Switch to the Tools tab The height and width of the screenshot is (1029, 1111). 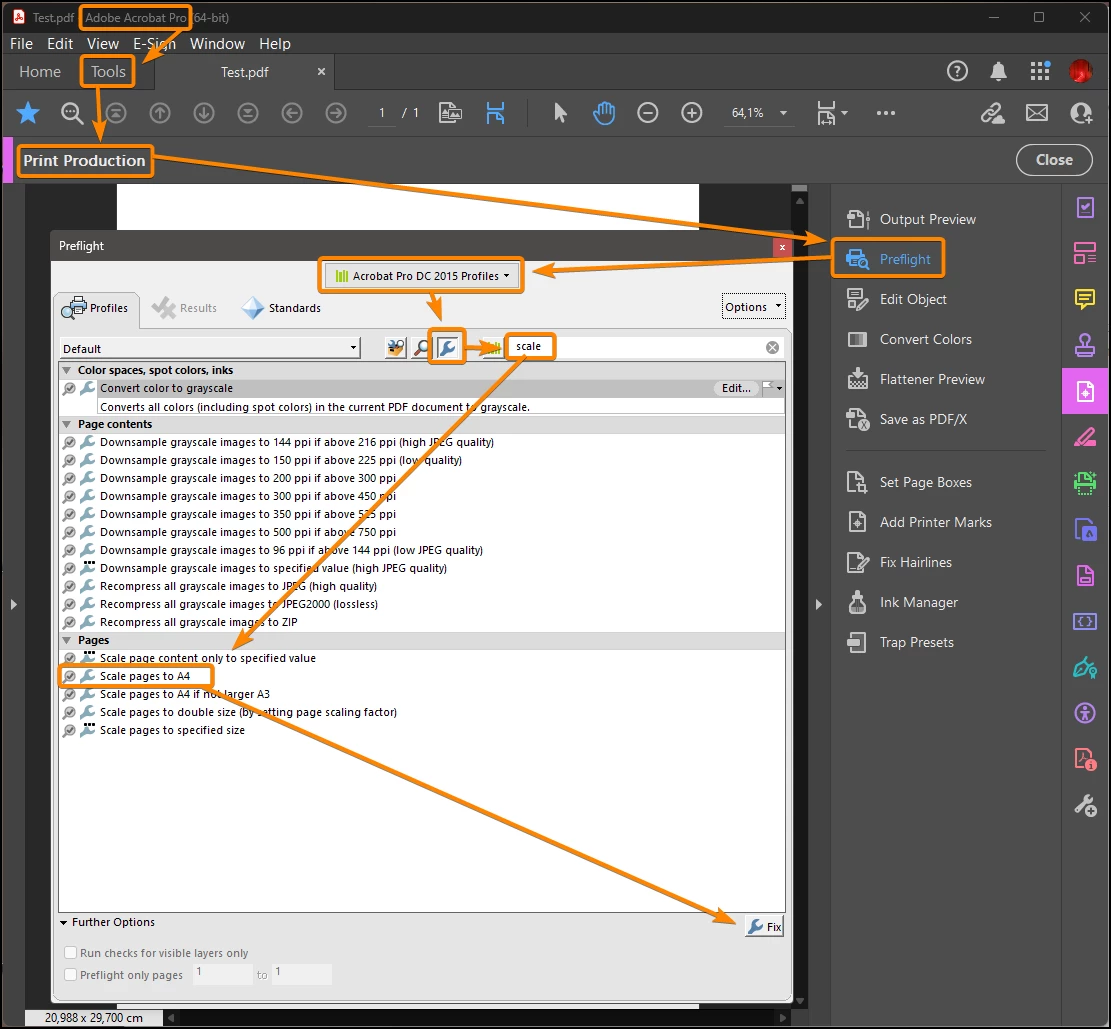[x=108, y=72]
